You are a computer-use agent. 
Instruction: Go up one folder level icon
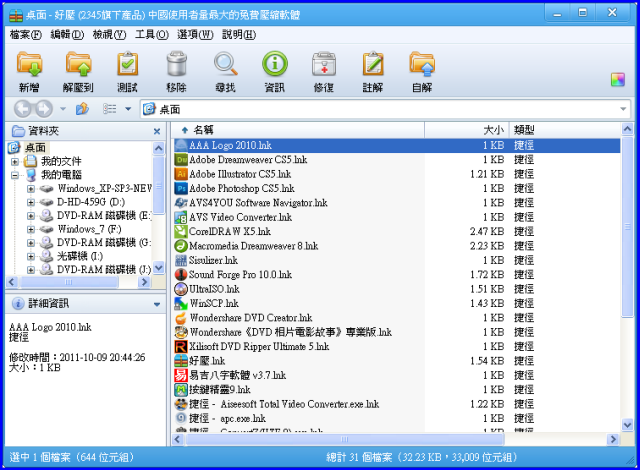point(82,109)
